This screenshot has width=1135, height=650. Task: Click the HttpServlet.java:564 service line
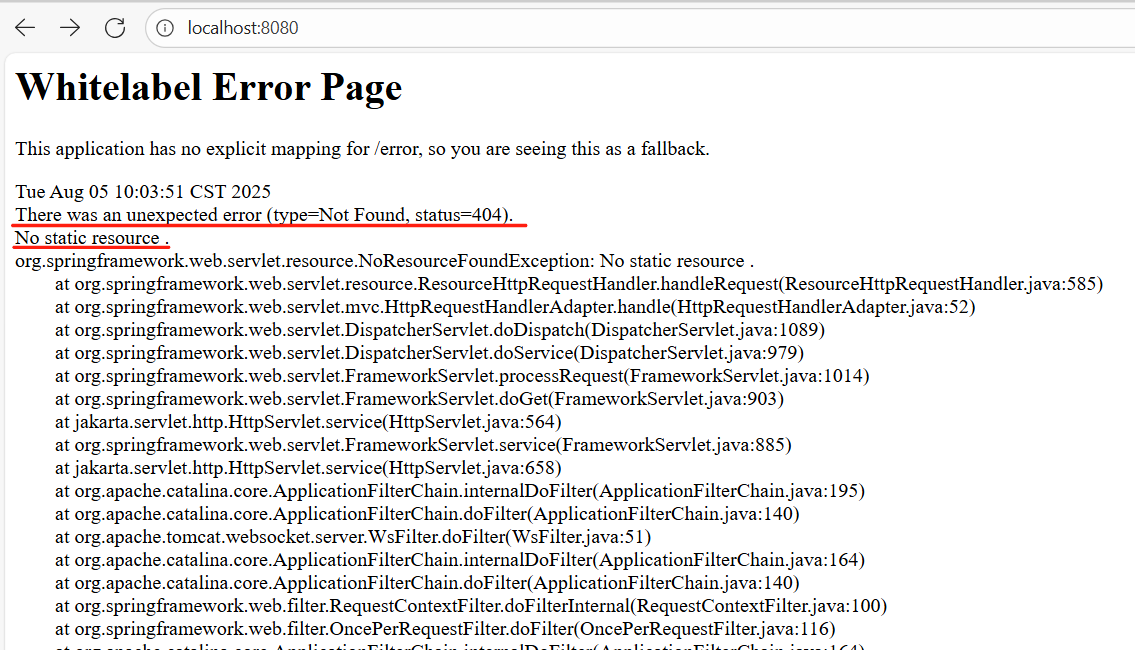308,422
